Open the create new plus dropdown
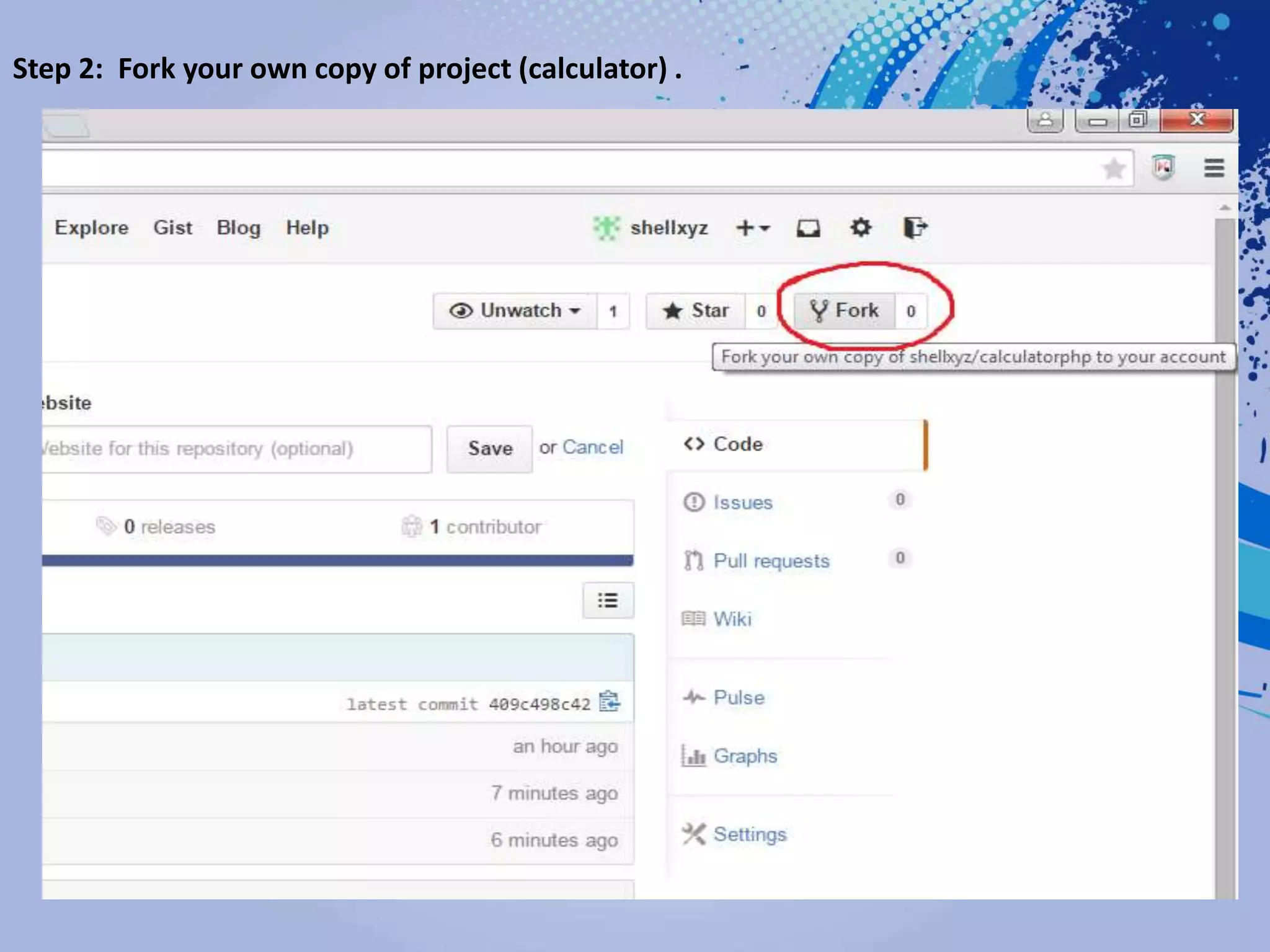 tap(753, 228)
